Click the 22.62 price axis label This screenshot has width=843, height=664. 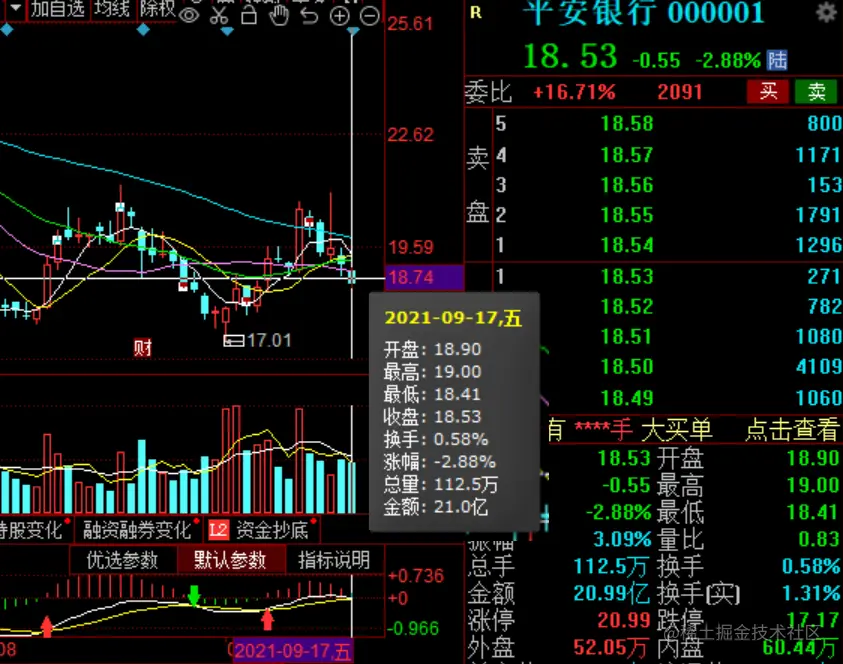(410, 134)
